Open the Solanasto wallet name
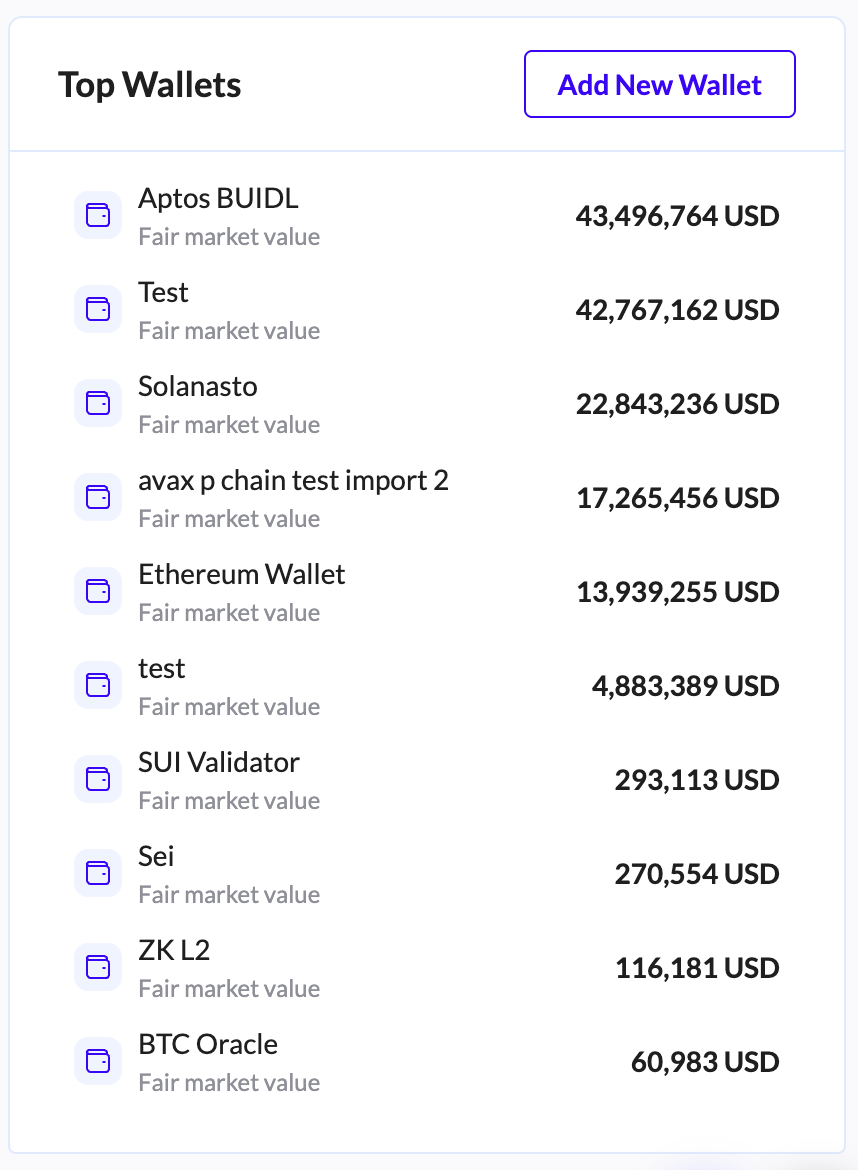The height and width of the screenshot is (1170, 858). point(198,387)
